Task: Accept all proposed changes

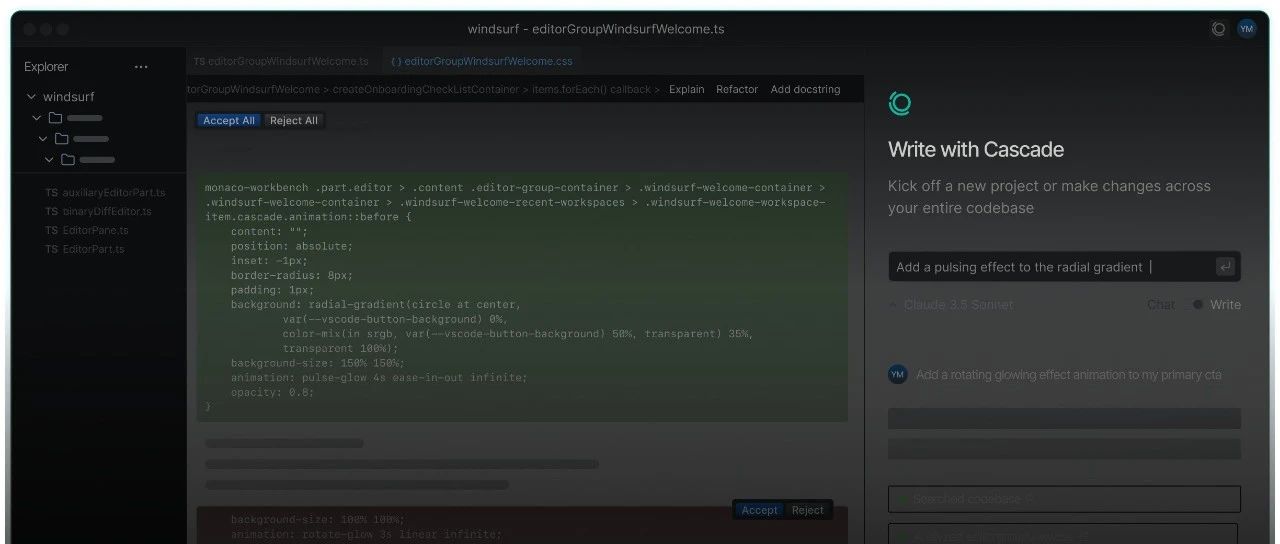Action: point(229,121)
